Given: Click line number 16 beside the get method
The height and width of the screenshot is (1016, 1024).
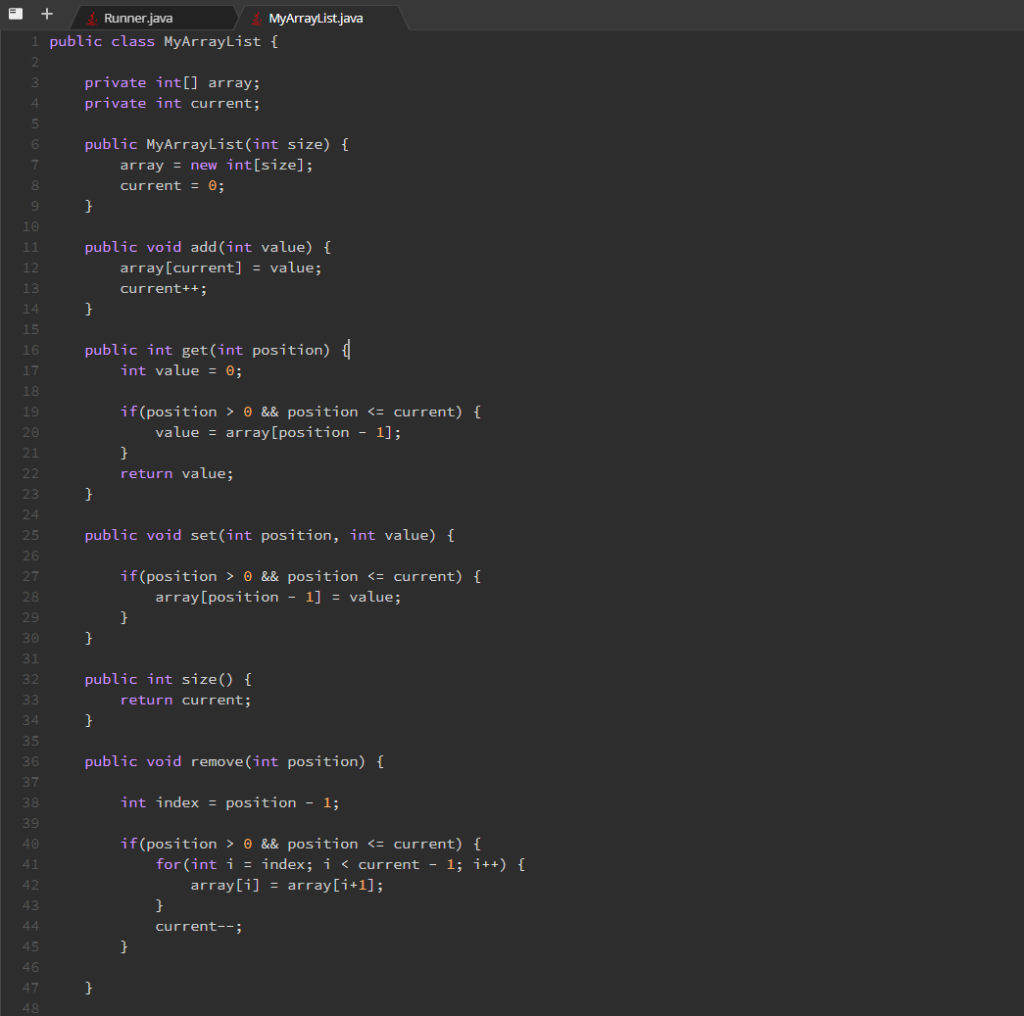Looking at the screenshot, I should pos(30,349).
